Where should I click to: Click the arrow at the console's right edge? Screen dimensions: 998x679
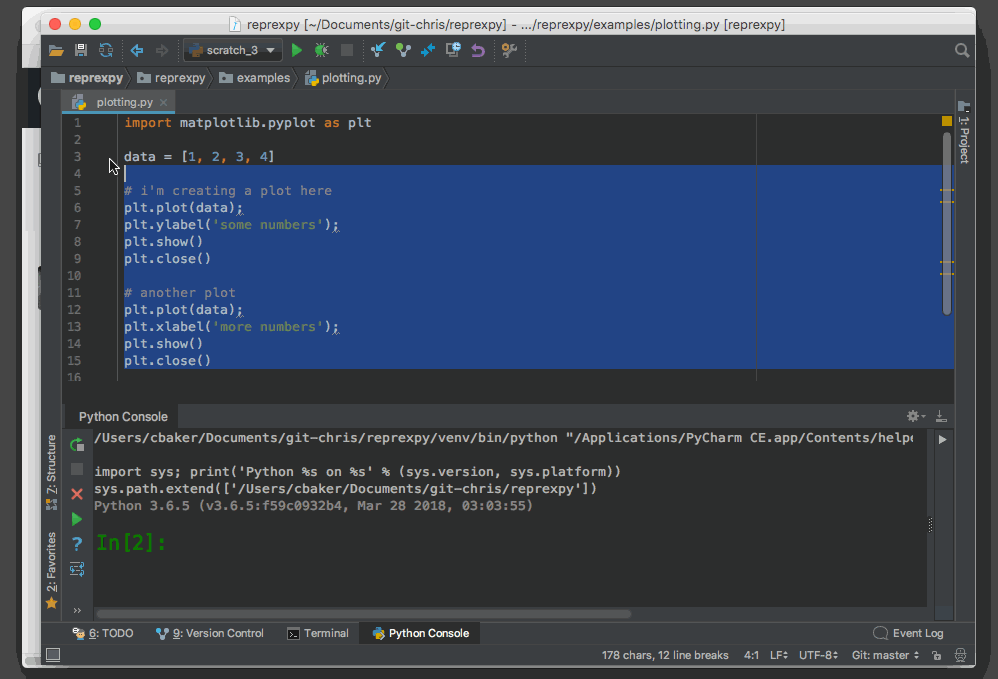point(943,439)
